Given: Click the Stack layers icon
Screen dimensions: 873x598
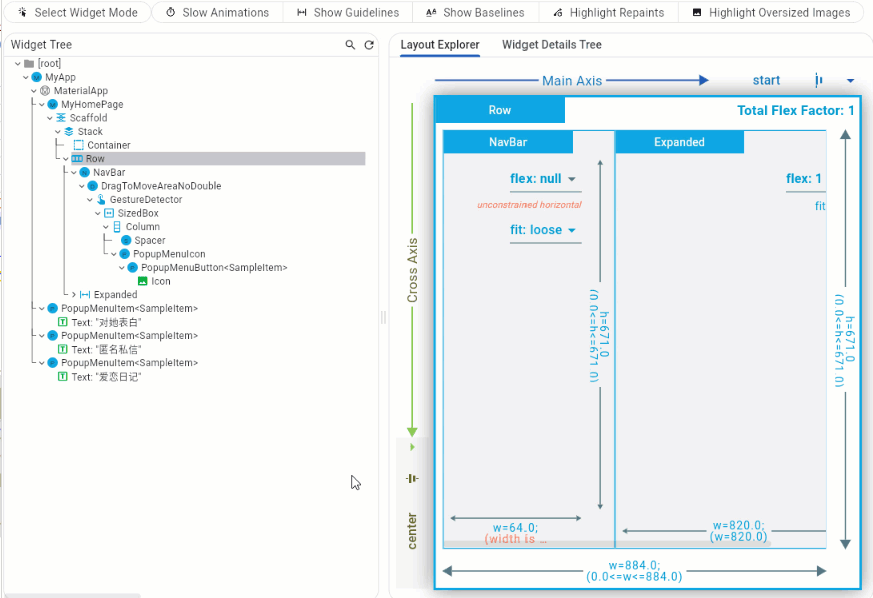Looking at the screenshot, I should [x=69, y=132].
